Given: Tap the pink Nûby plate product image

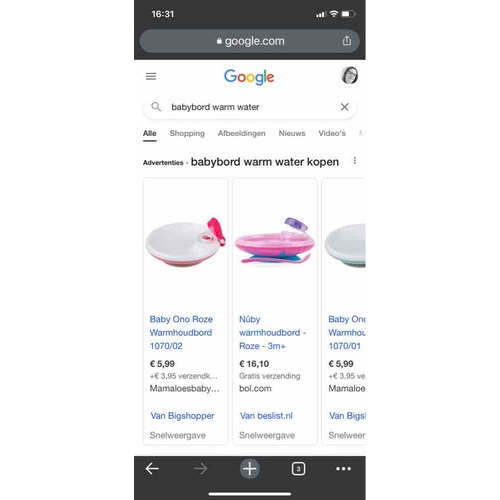Looking at the screenshot, I should click(x=275, y=241).
